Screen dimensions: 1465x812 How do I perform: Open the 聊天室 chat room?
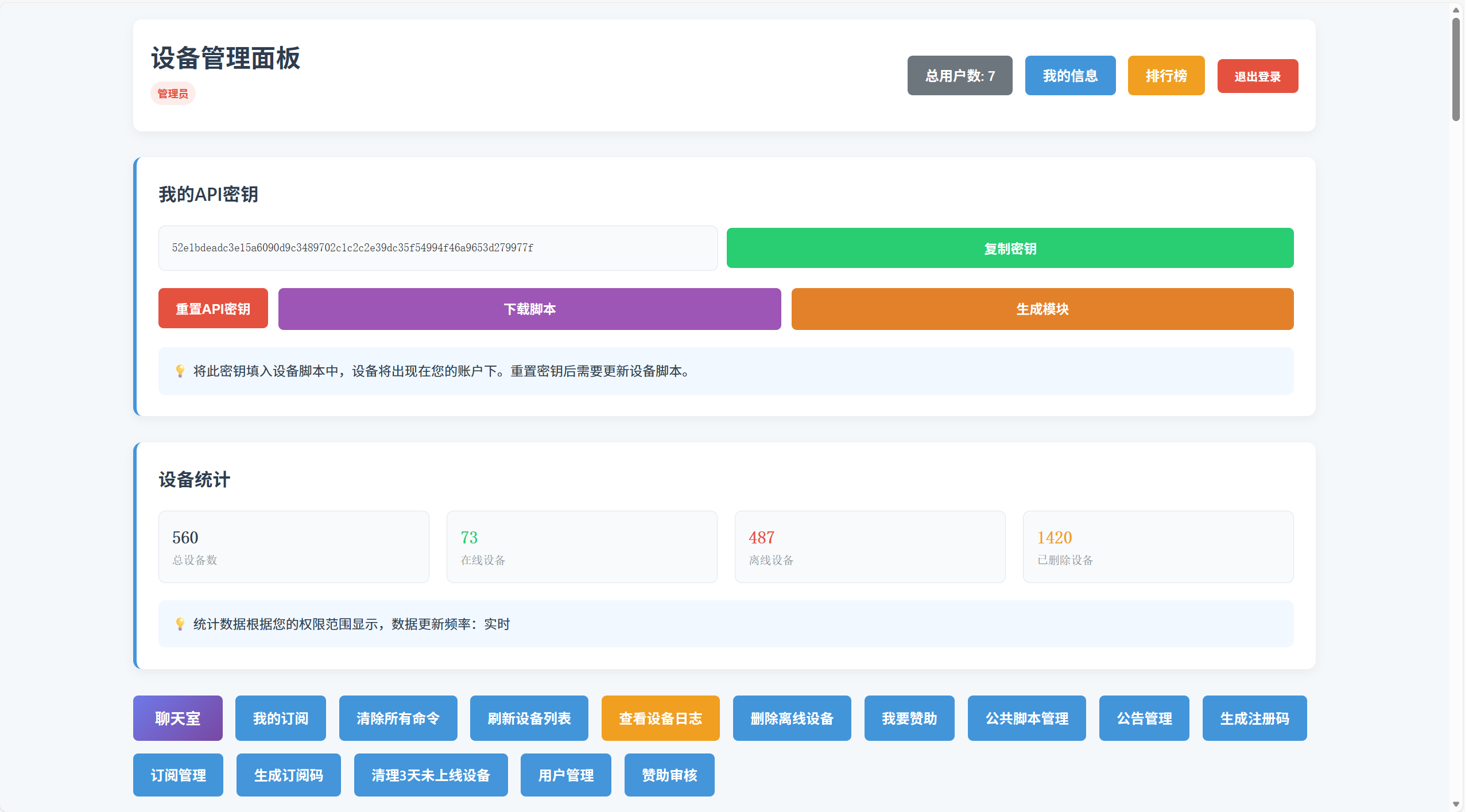[177, 718]
